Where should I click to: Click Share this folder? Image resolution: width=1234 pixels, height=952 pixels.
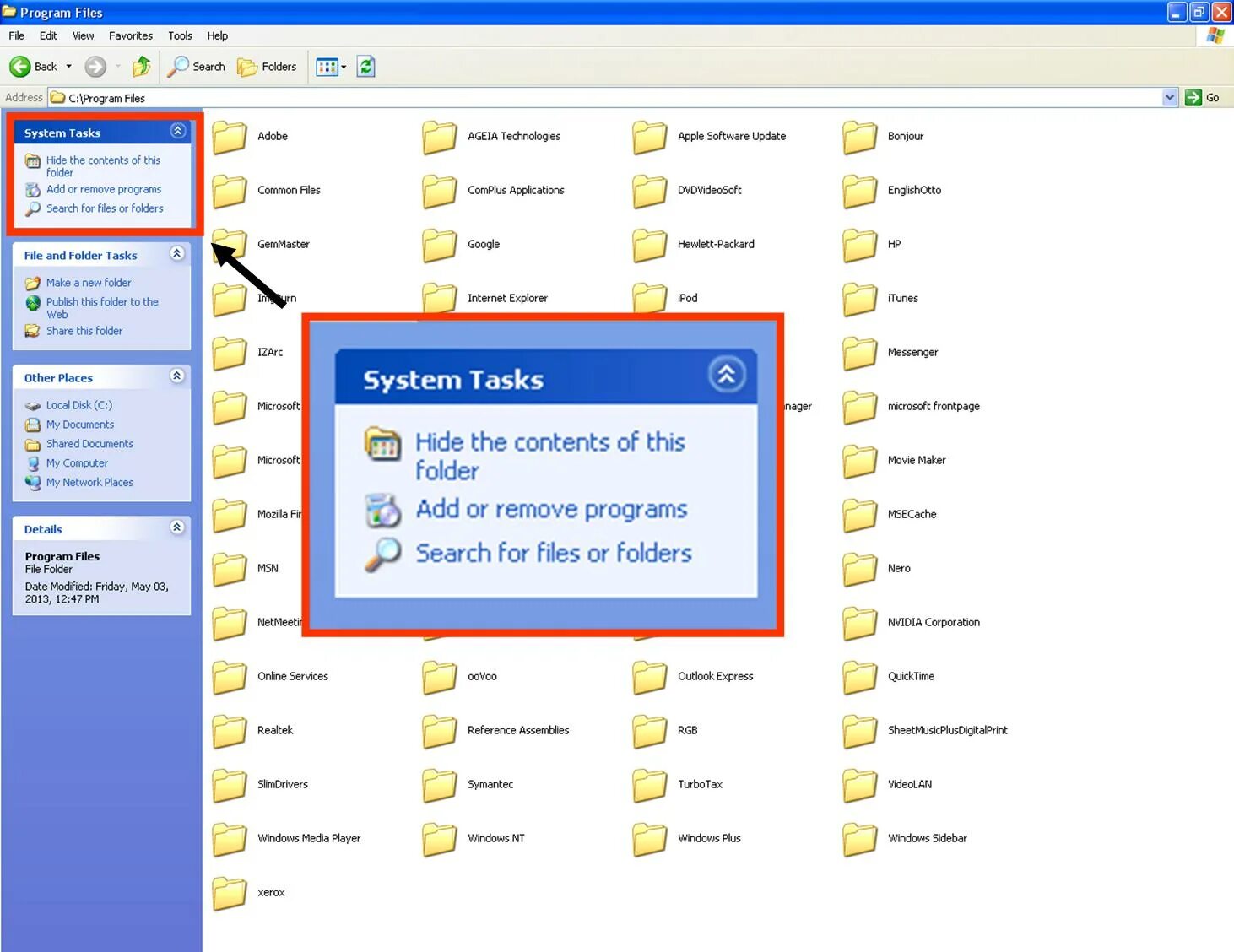coord(84,331)
